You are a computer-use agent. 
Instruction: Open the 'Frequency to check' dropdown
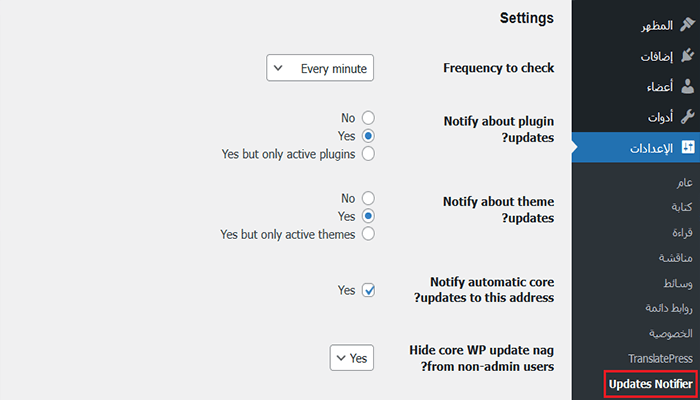pos(320,69)
